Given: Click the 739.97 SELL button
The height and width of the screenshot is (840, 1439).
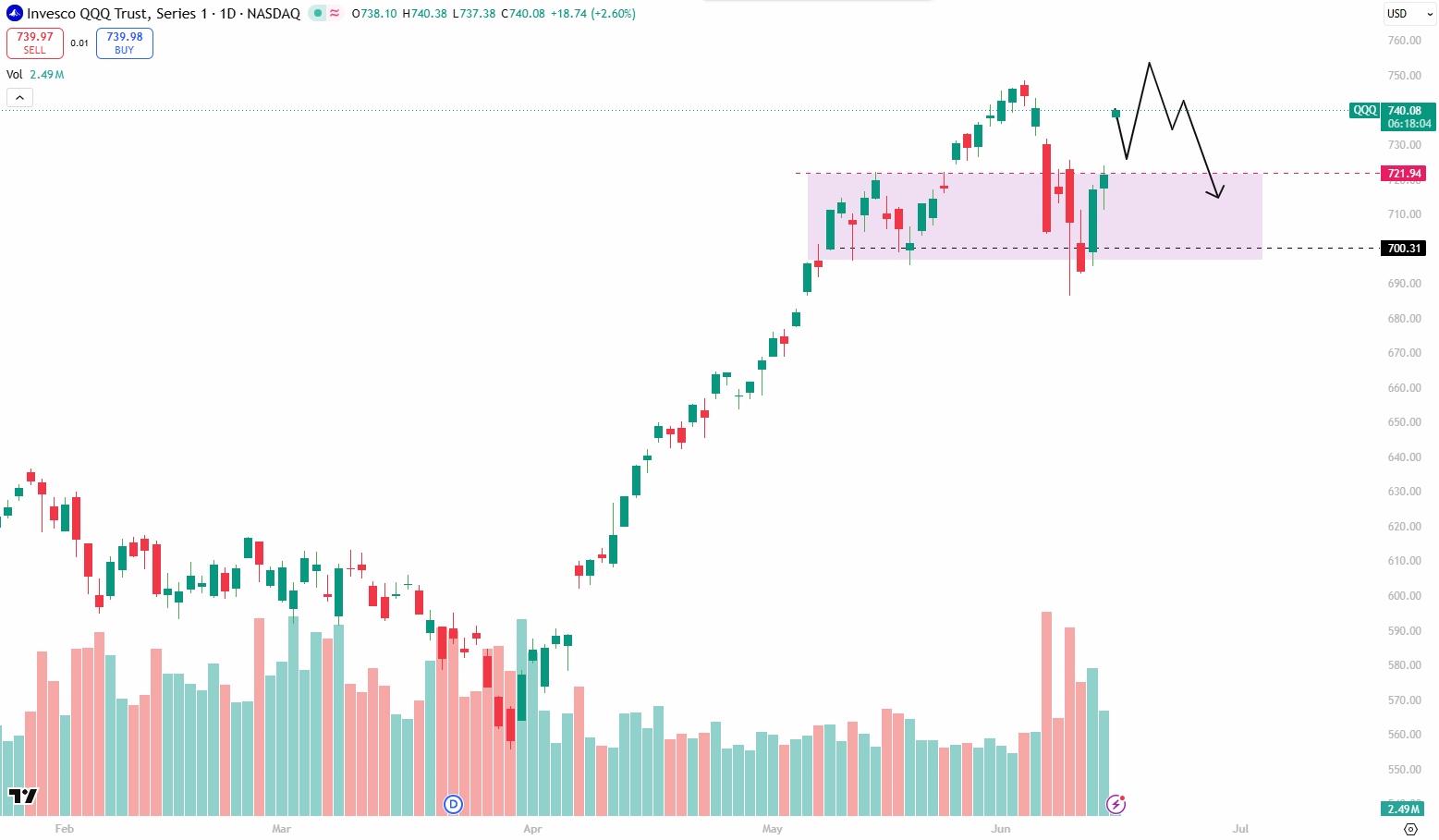Looking at the screenshot, I should [35, 43].
